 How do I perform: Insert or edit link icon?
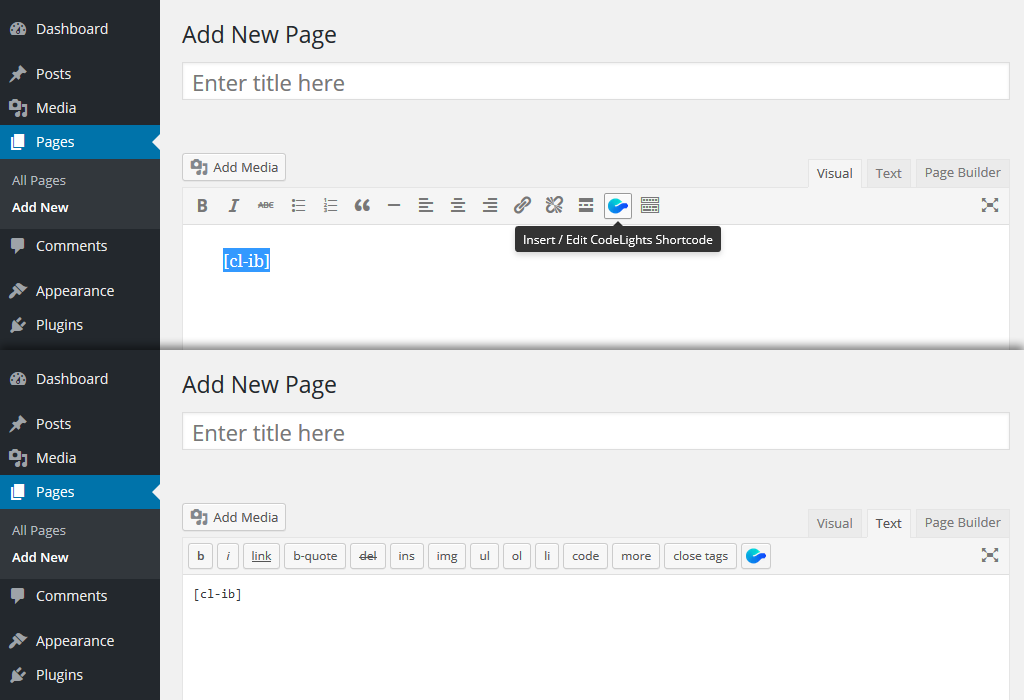pyautogui.click(x=522, y=206)
